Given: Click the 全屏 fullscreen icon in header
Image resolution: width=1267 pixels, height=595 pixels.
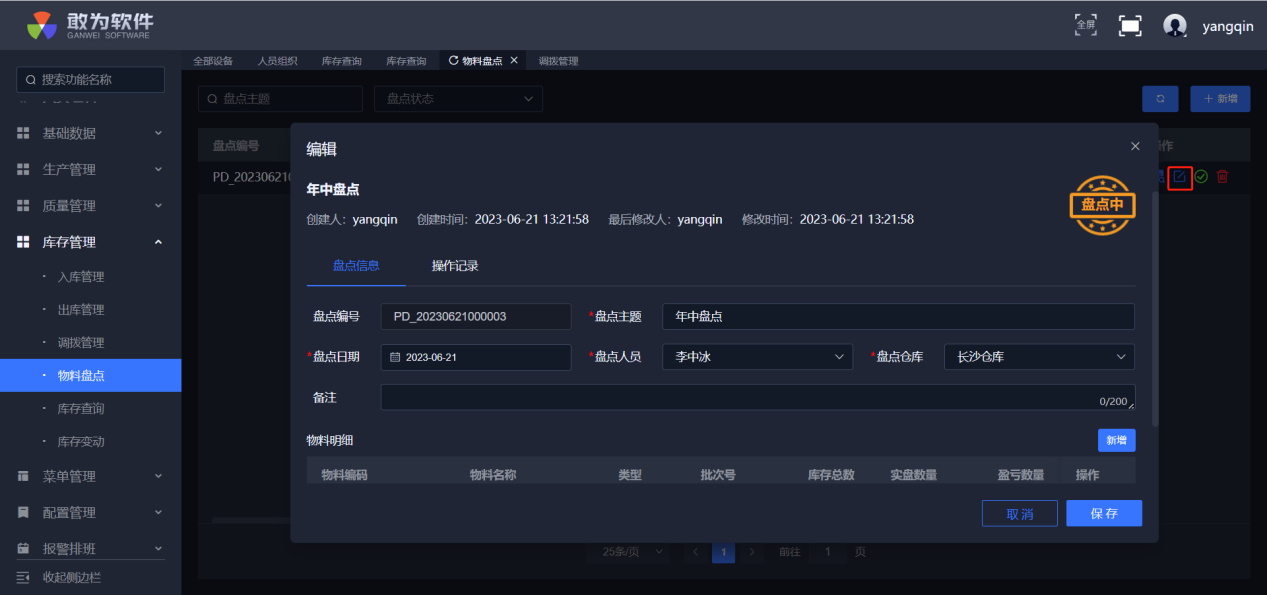Looking at the screenshot, I should pyautogui.click(x=1085, y=25).
